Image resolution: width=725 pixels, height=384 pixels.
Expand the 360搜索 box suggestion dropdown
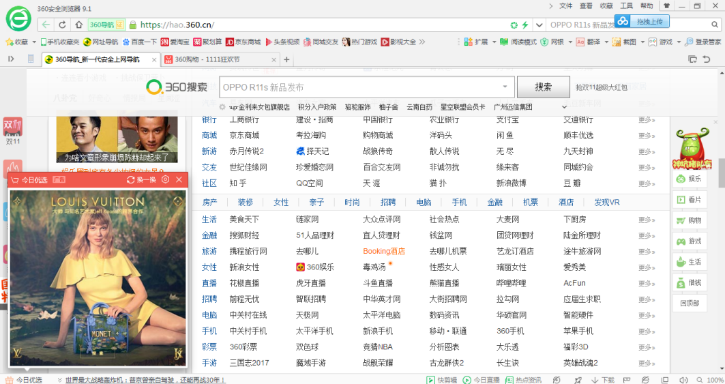point(505,87)
